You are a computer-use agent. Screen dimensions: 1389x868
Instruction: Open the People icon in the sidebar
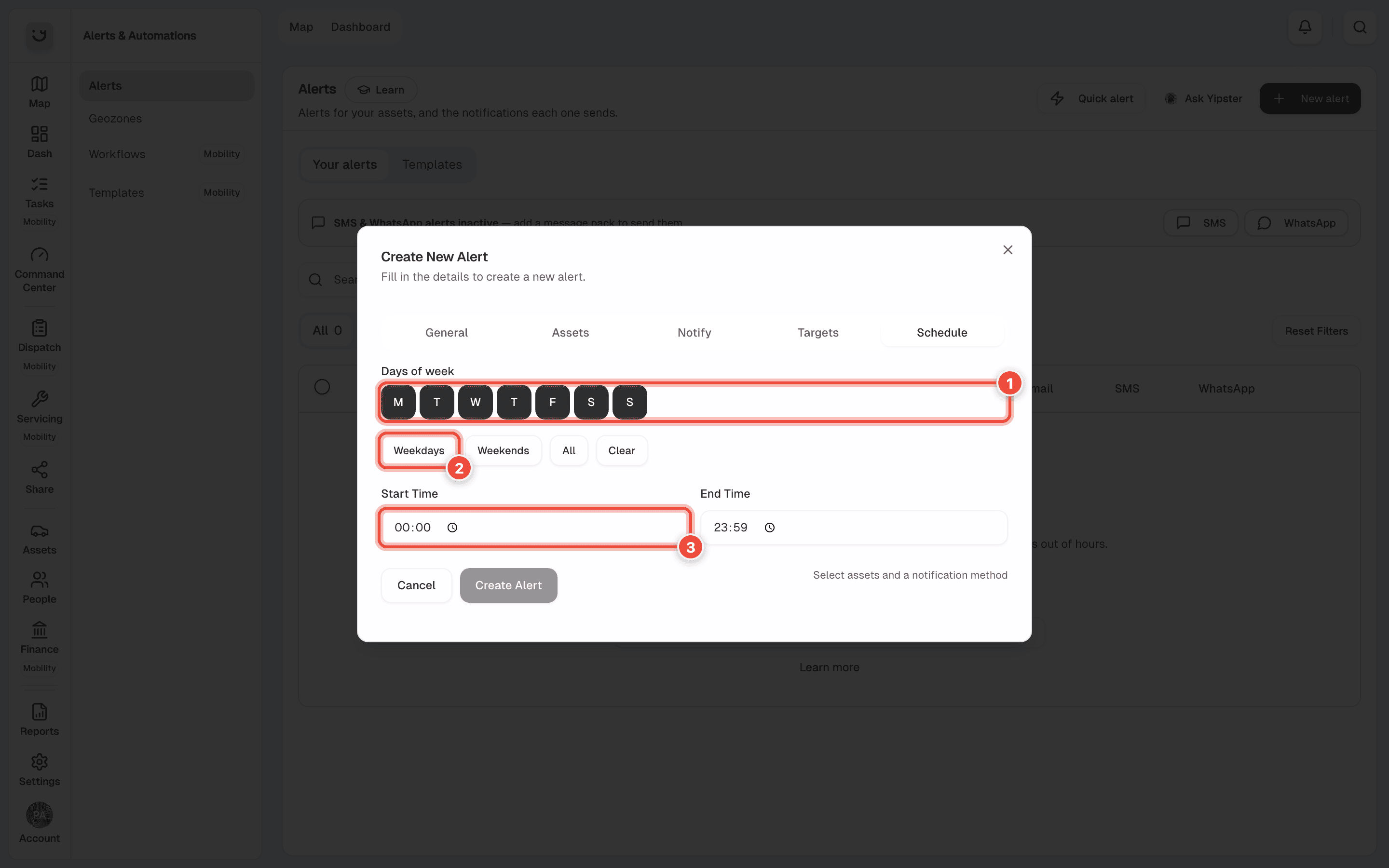[39, 580]
